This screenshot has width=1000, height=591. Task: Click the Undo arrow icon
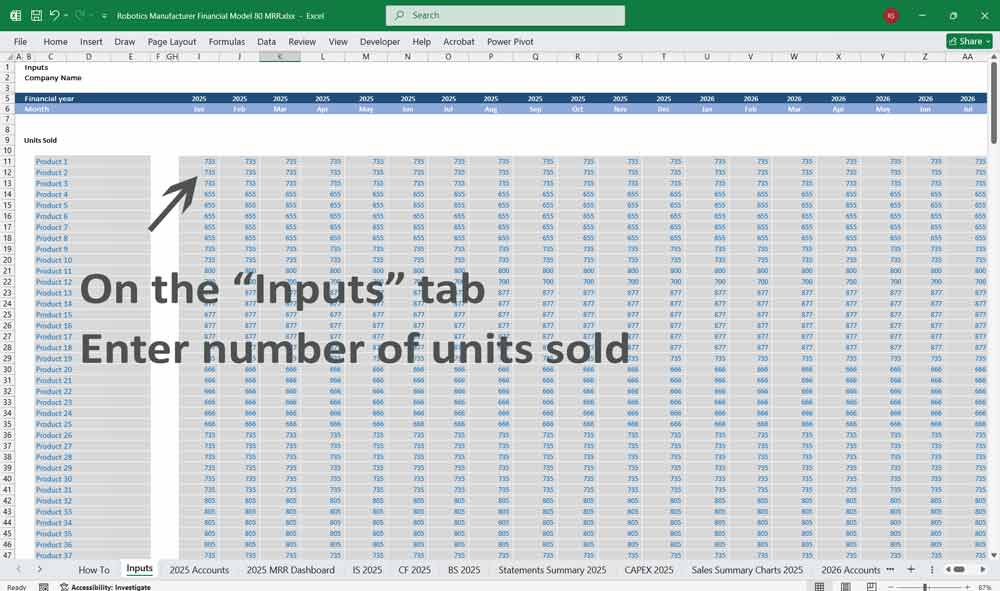click(x=54, y=16)
